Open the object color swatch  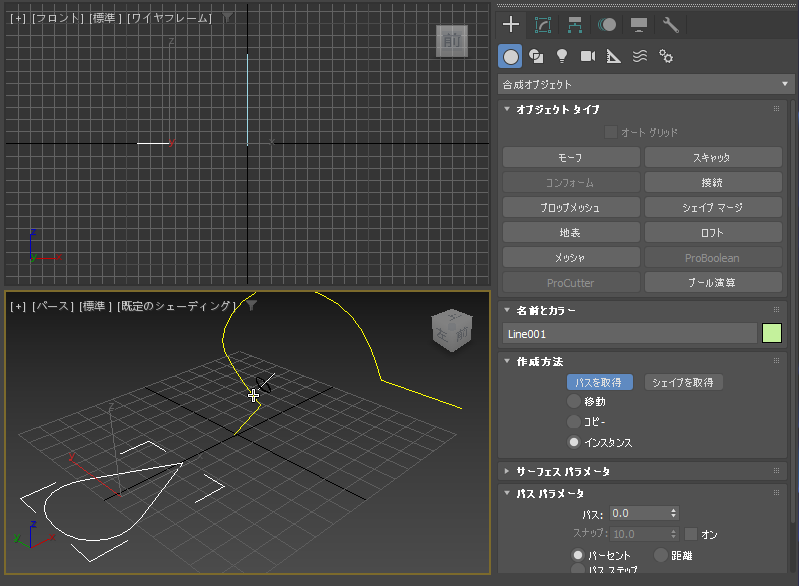(771, 333)
